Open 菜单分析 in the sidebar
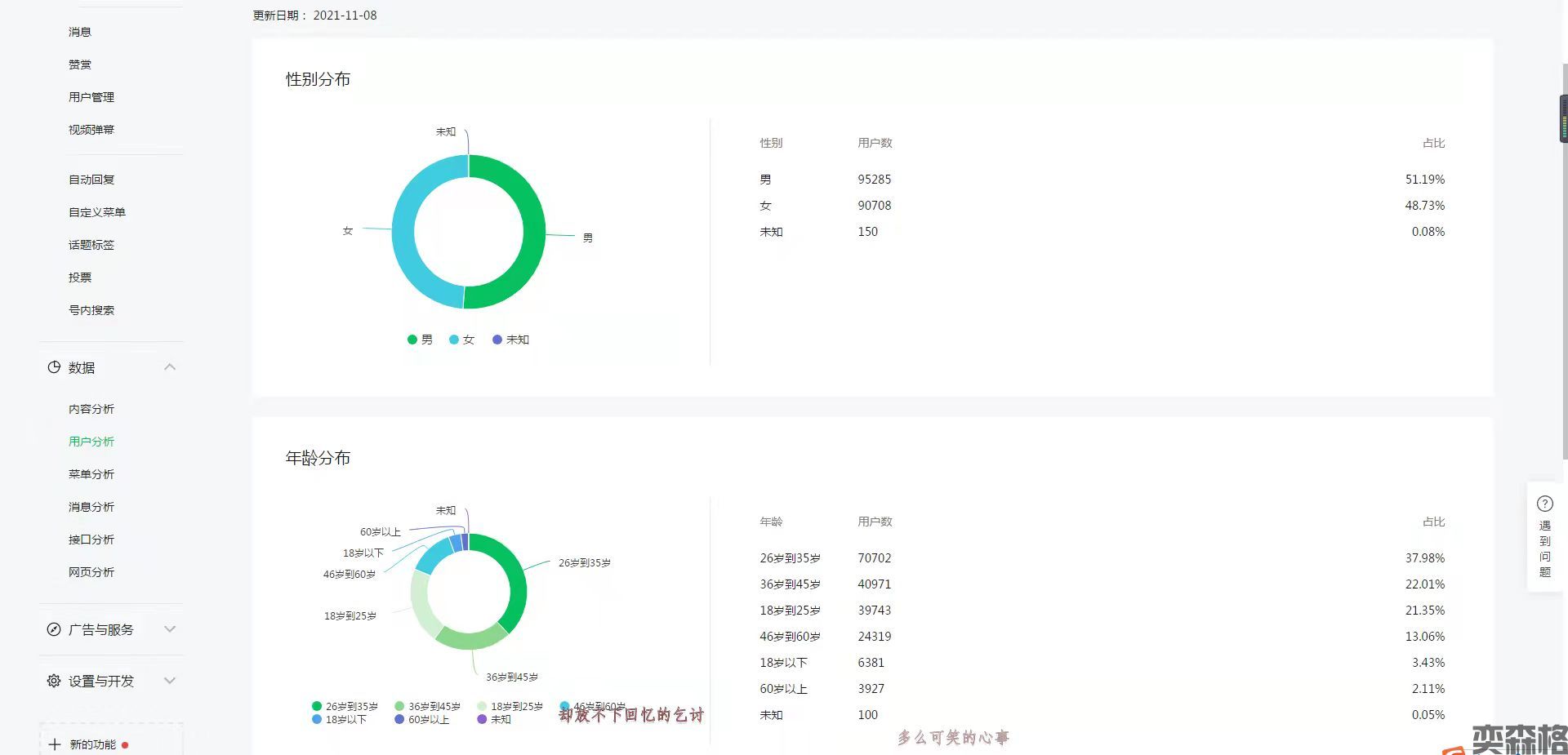1568x755 pixels. point(91,474)
